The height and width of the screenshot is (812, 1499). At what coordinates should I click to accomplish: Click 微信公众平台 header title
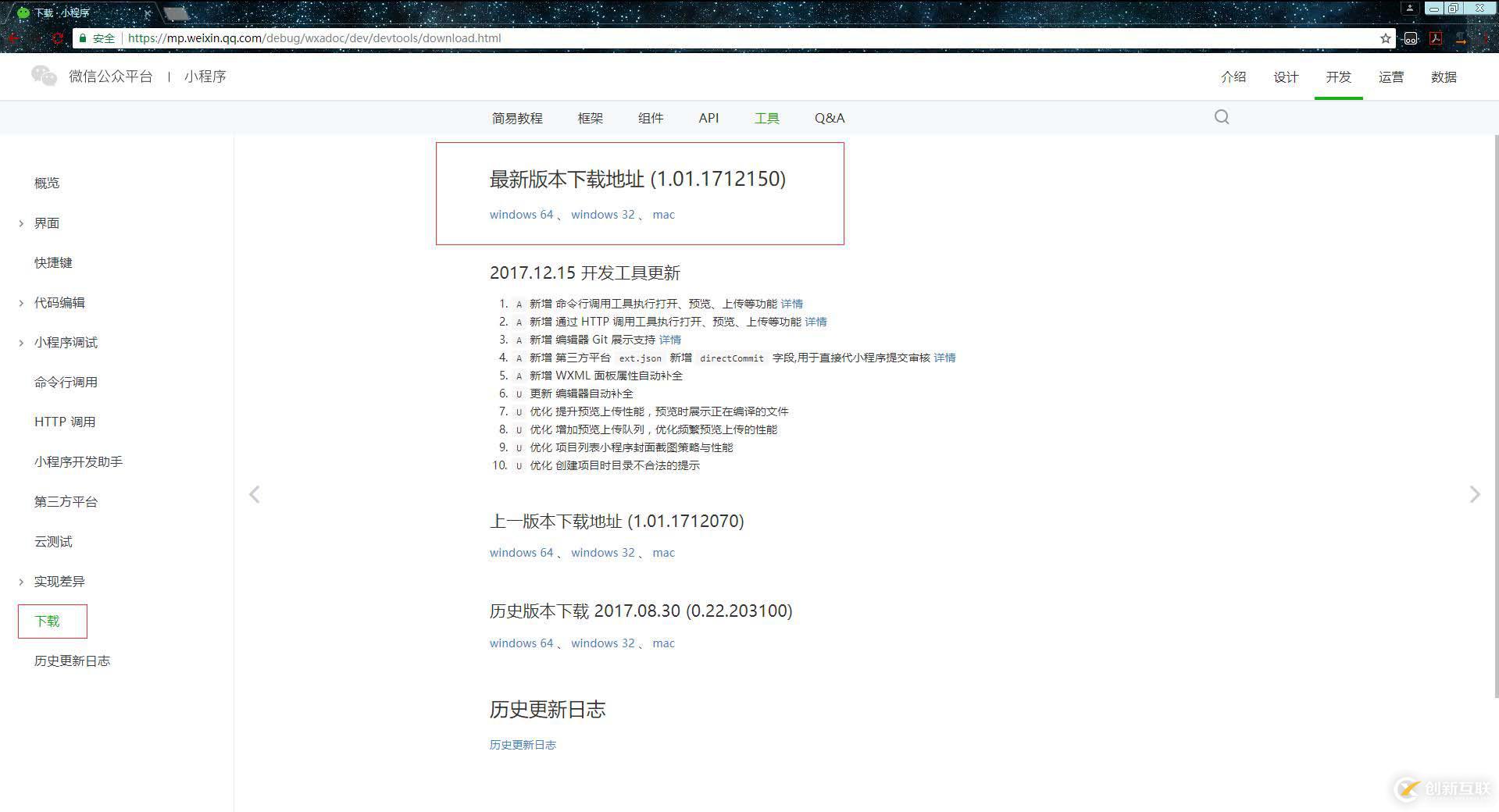point(110,77)
